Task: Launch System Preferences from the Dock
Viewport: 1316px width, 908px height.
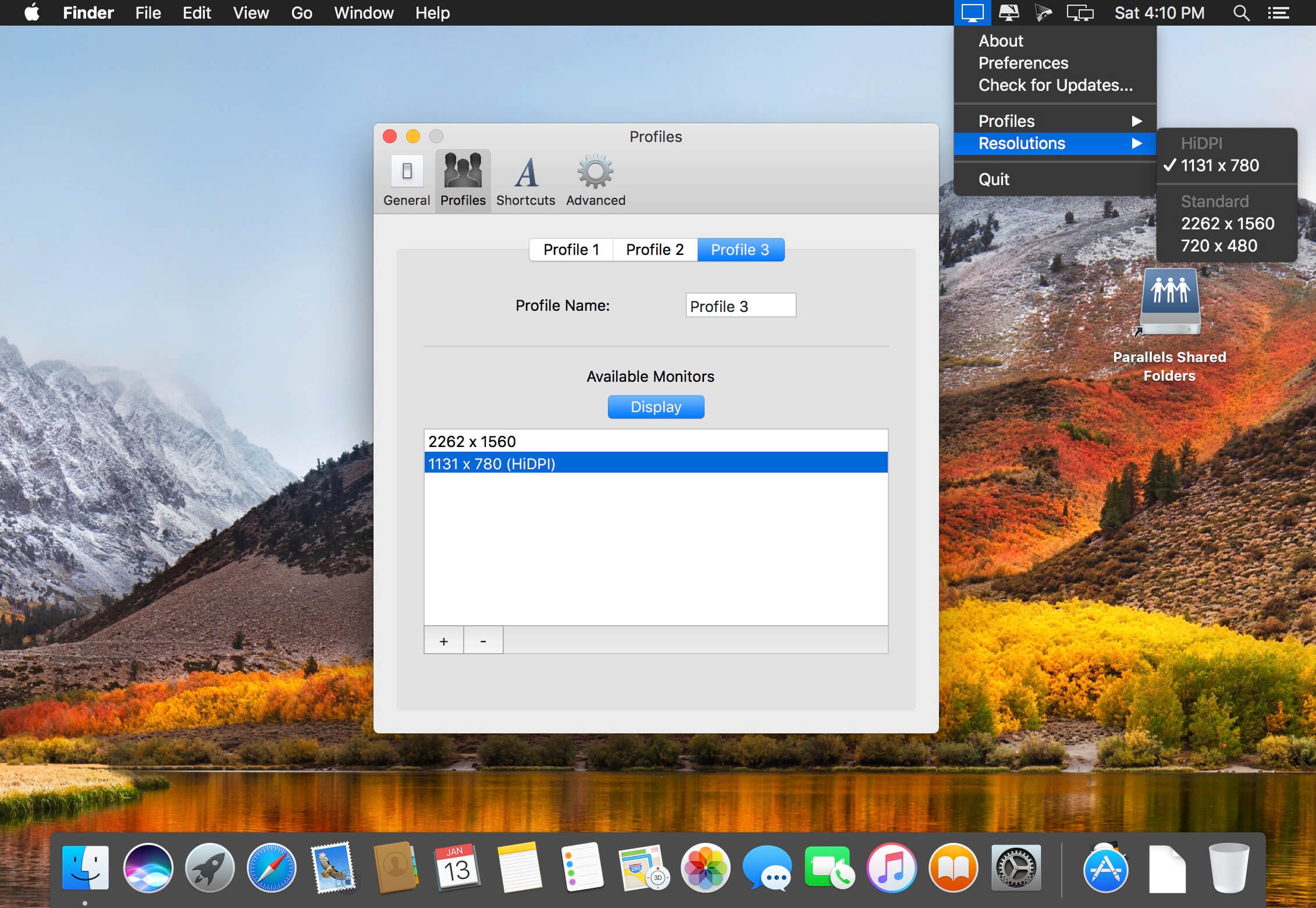Action: (1016, 868)
